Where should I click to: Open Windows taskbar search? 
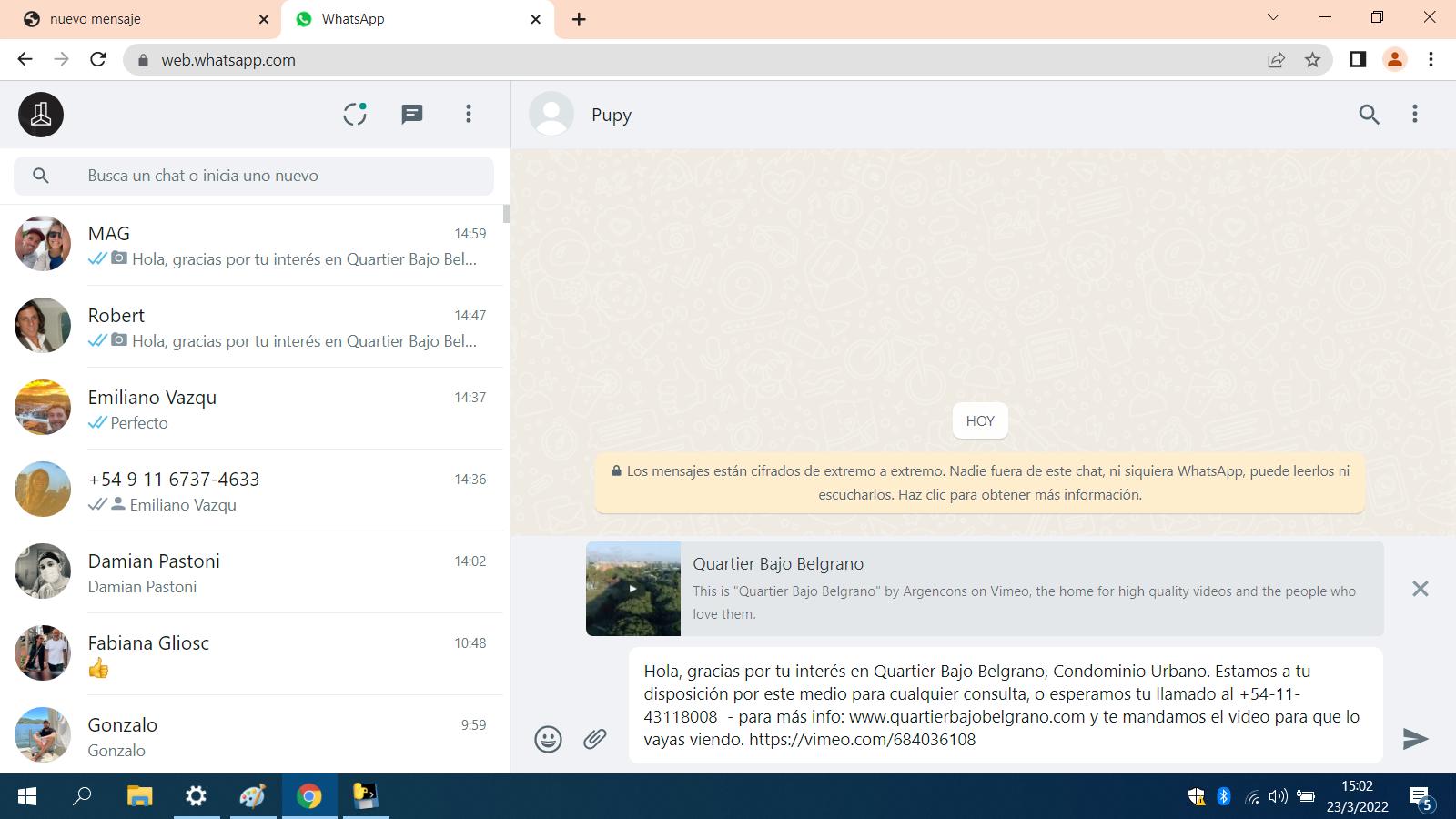(x=82, y=796)
